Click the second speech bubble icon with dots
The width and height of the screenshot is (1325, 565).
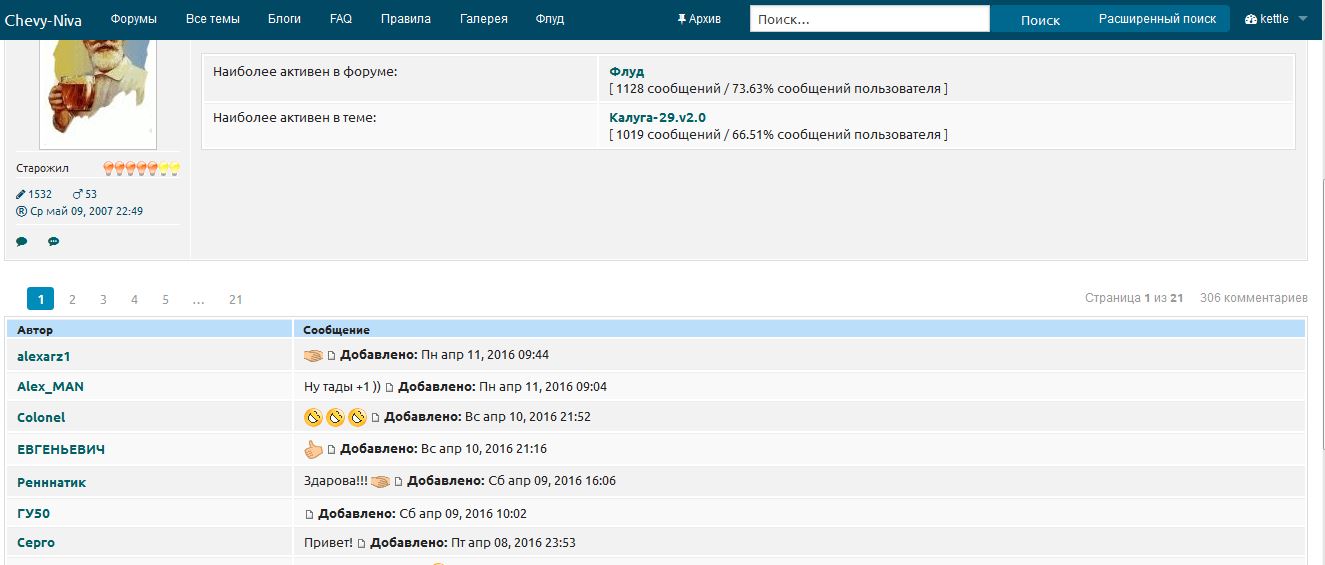[53, 241]
